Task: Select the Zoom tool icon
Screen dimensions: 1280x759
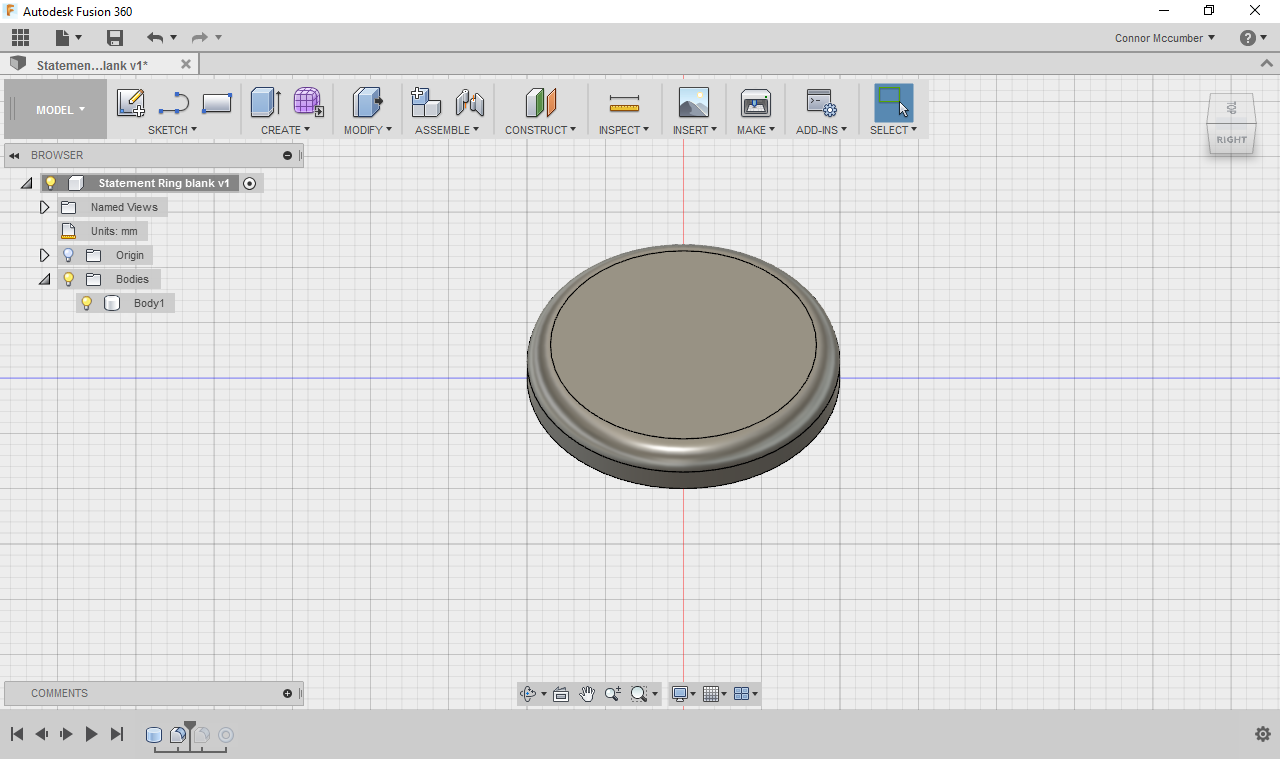Action: click(612, 694)
